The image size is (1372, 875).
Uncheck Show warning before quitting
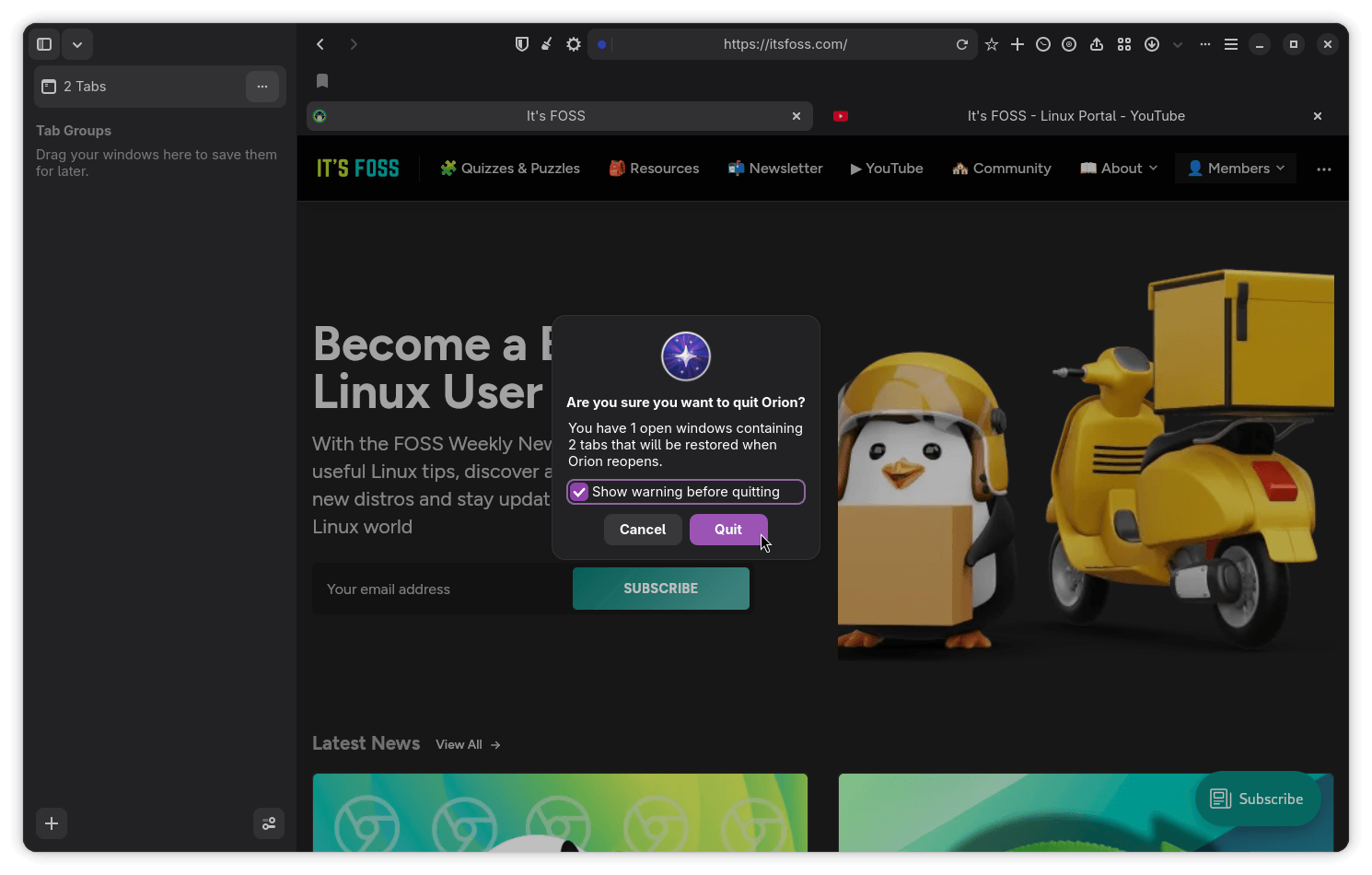578,491
